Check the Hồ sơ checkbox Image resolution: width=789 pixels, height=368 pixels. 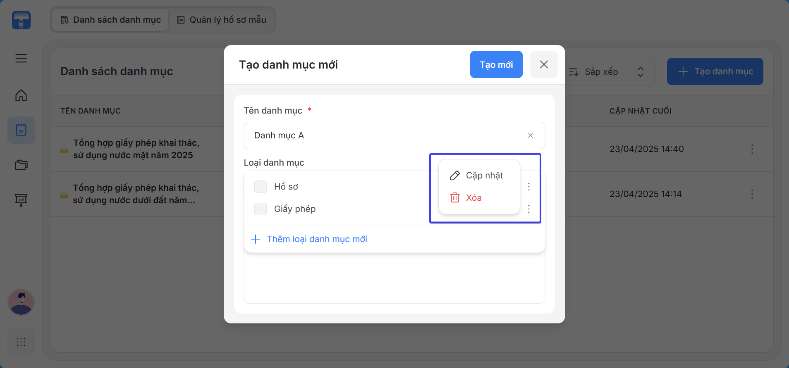pyautogui.click(x=260, y=187)
